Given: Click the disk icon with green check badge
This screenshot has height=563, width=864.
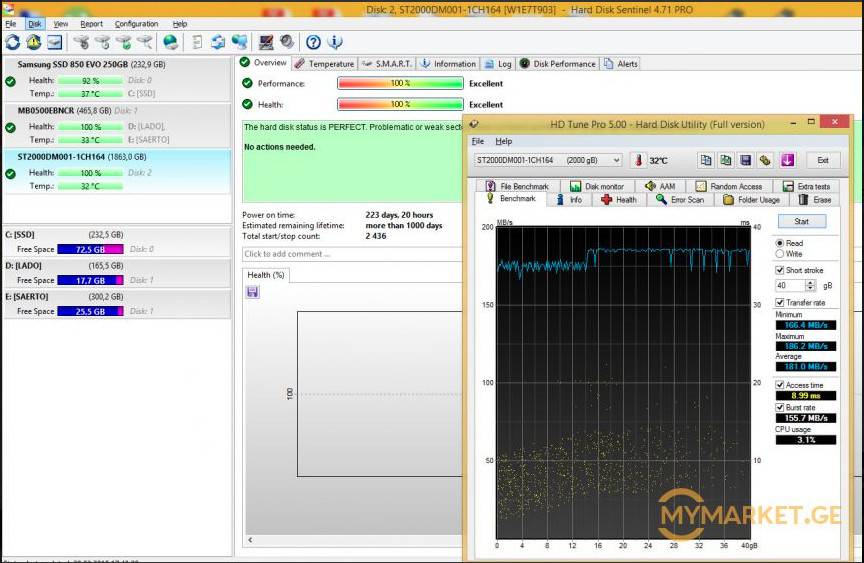Looking at the screenshot, I should (123, 42).
